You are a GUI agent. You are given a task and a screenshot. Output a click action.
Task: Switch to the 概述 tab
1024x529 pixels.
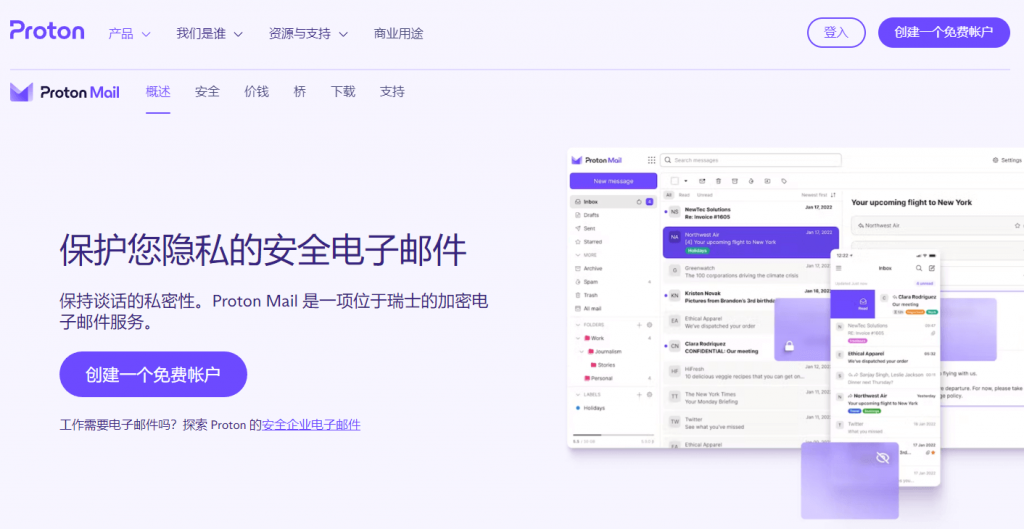click(x=158, y=92)
